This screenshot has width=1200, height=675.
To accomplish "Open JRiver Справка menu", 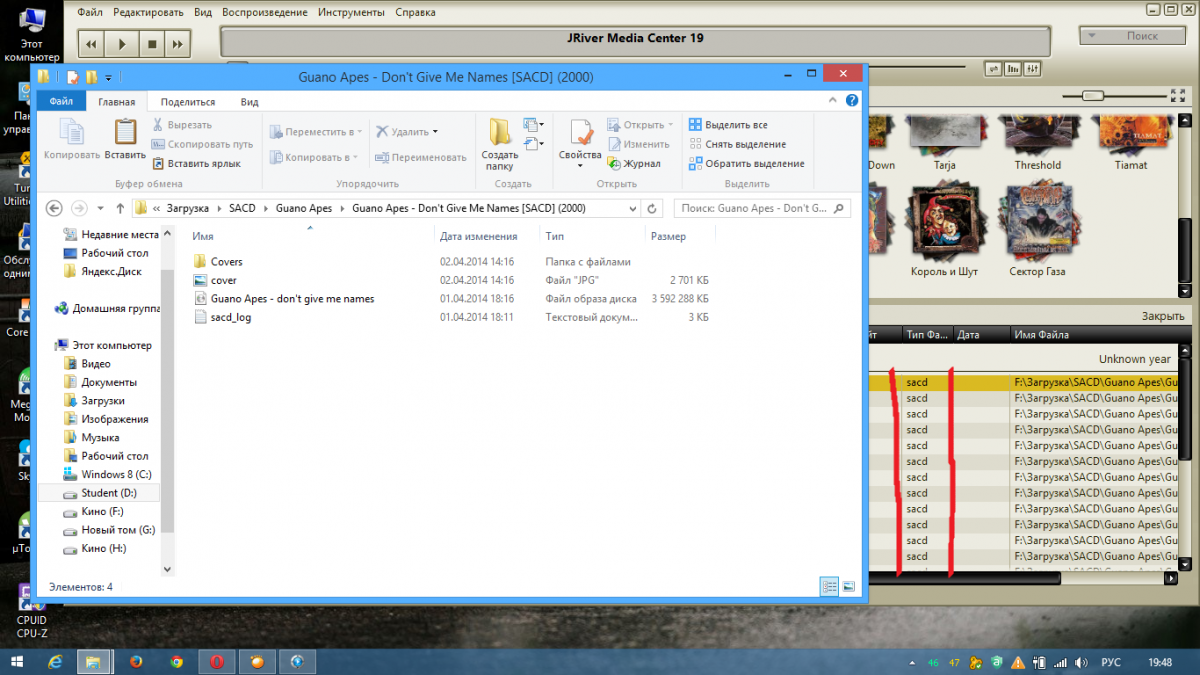I will click(x=415, y=11).
